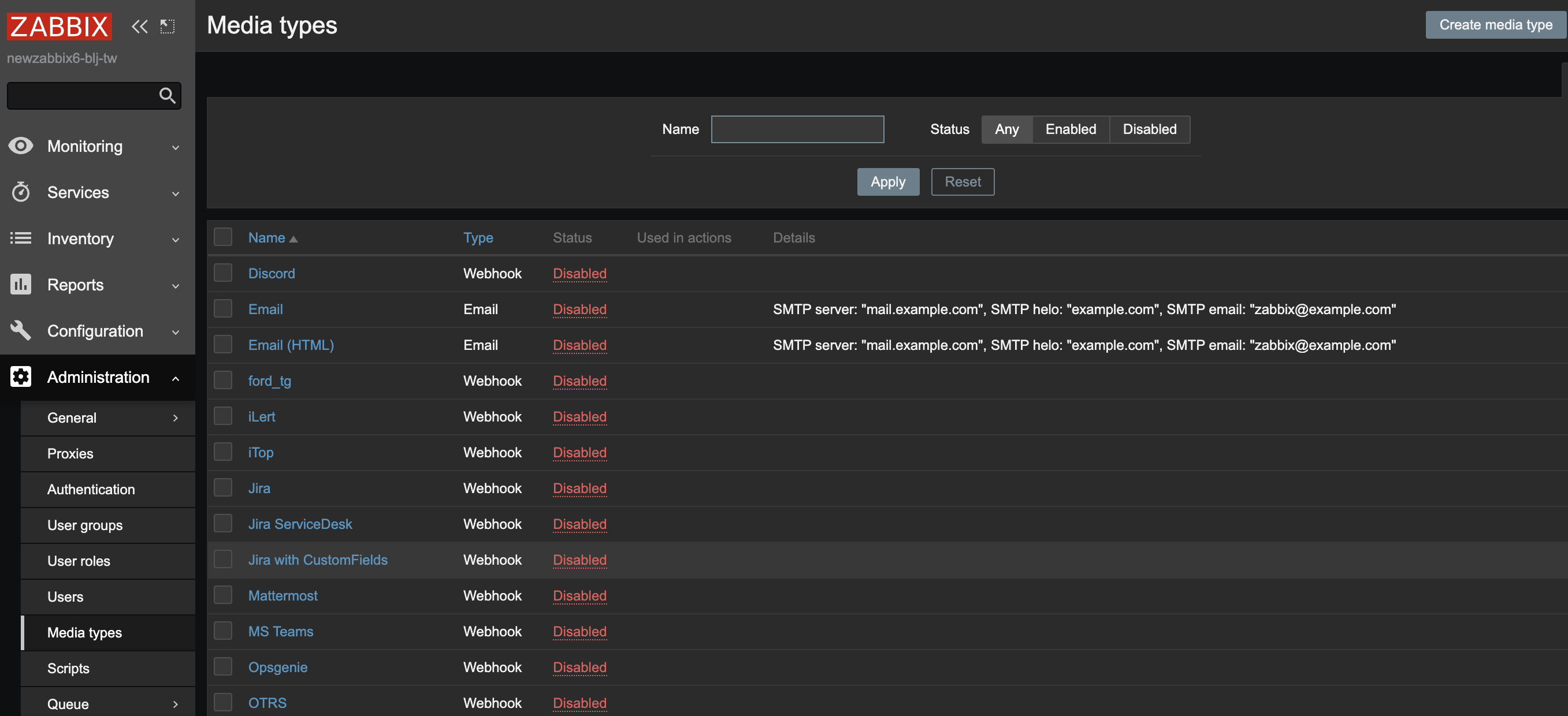The width and height of the screenshot is (1568, 716).
Task: Click the Apply filter button
Action: 888,181
